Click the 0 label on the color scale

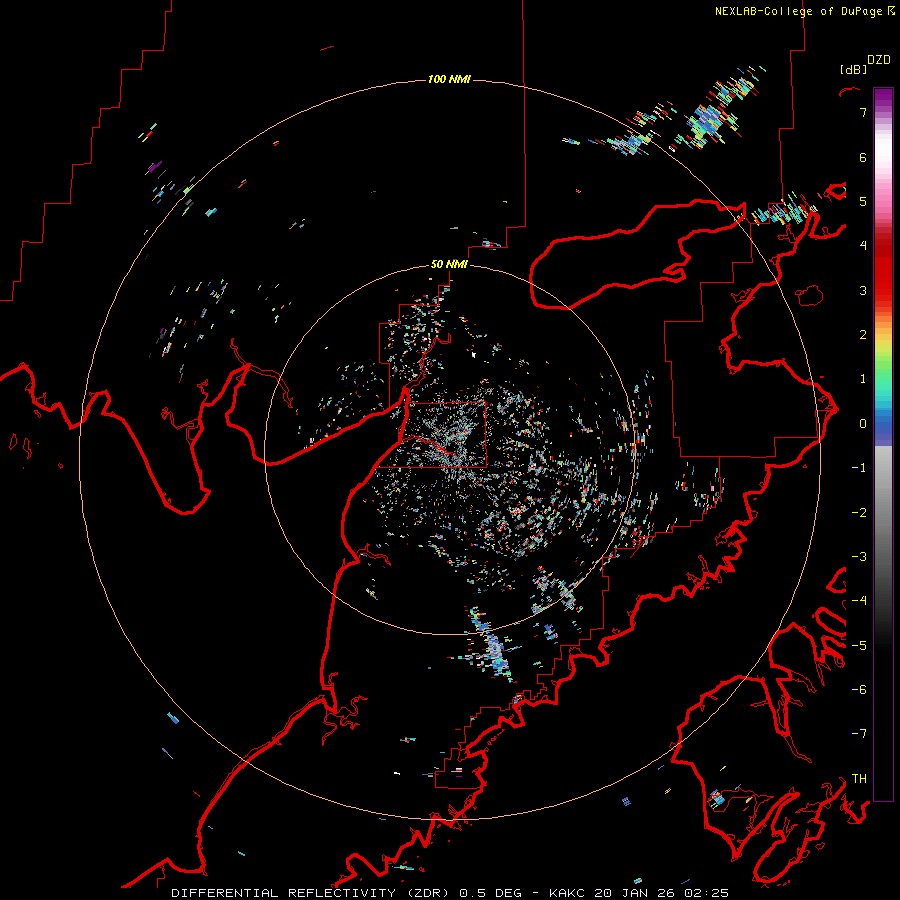click(x=863, y=424)
